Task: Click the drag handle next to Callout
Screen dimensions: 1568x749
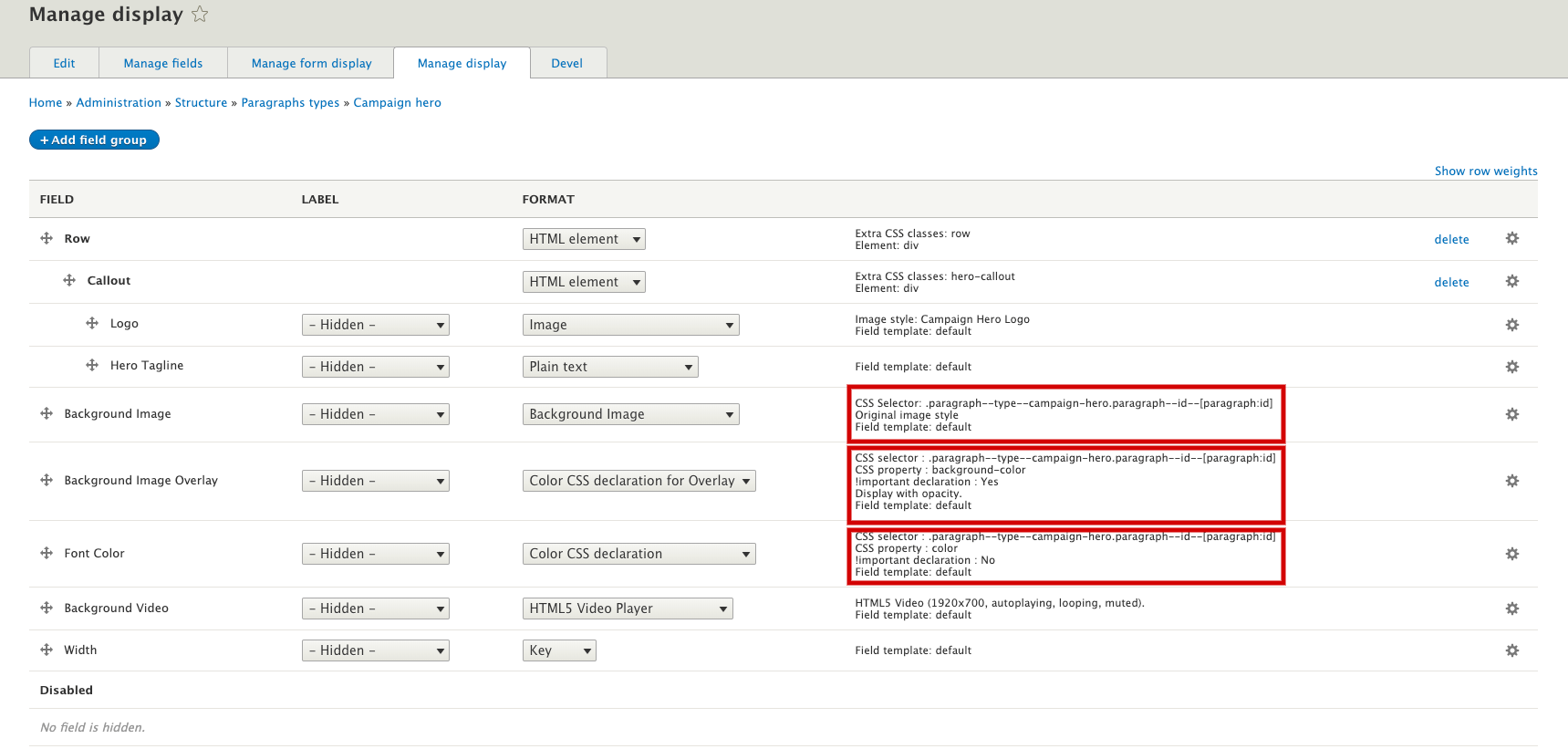Action: click(69, 281)
